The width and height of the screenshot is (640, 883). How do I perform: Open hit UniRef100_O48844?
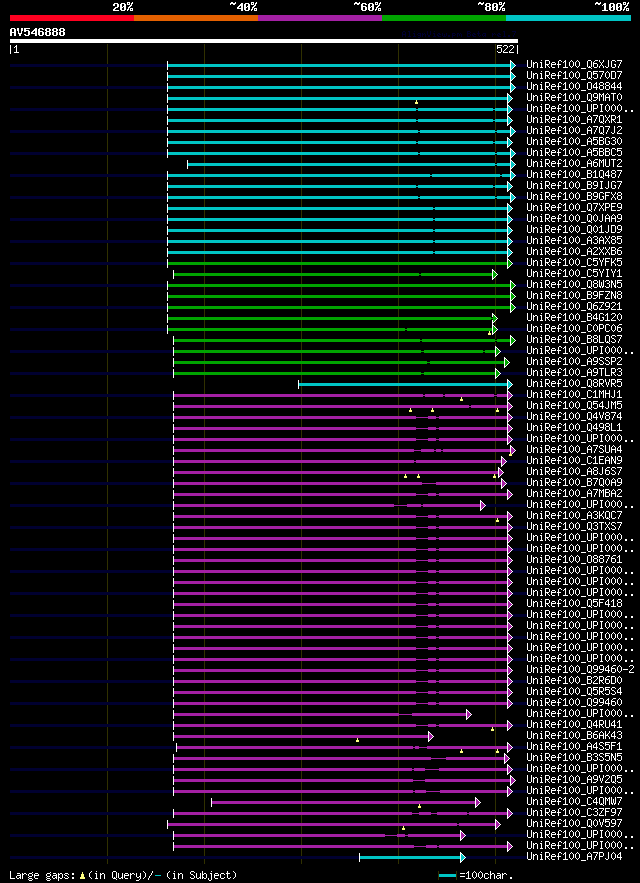click(x=574, y=86)
